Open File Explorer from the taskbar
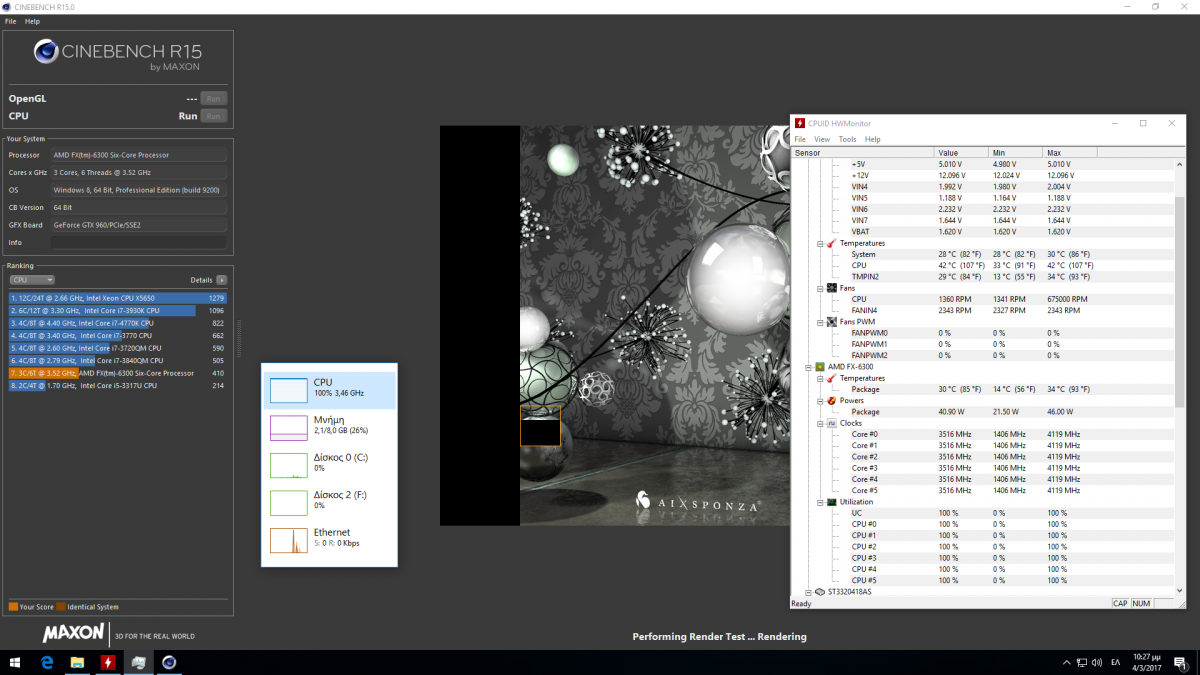 (x=77, y=662)
